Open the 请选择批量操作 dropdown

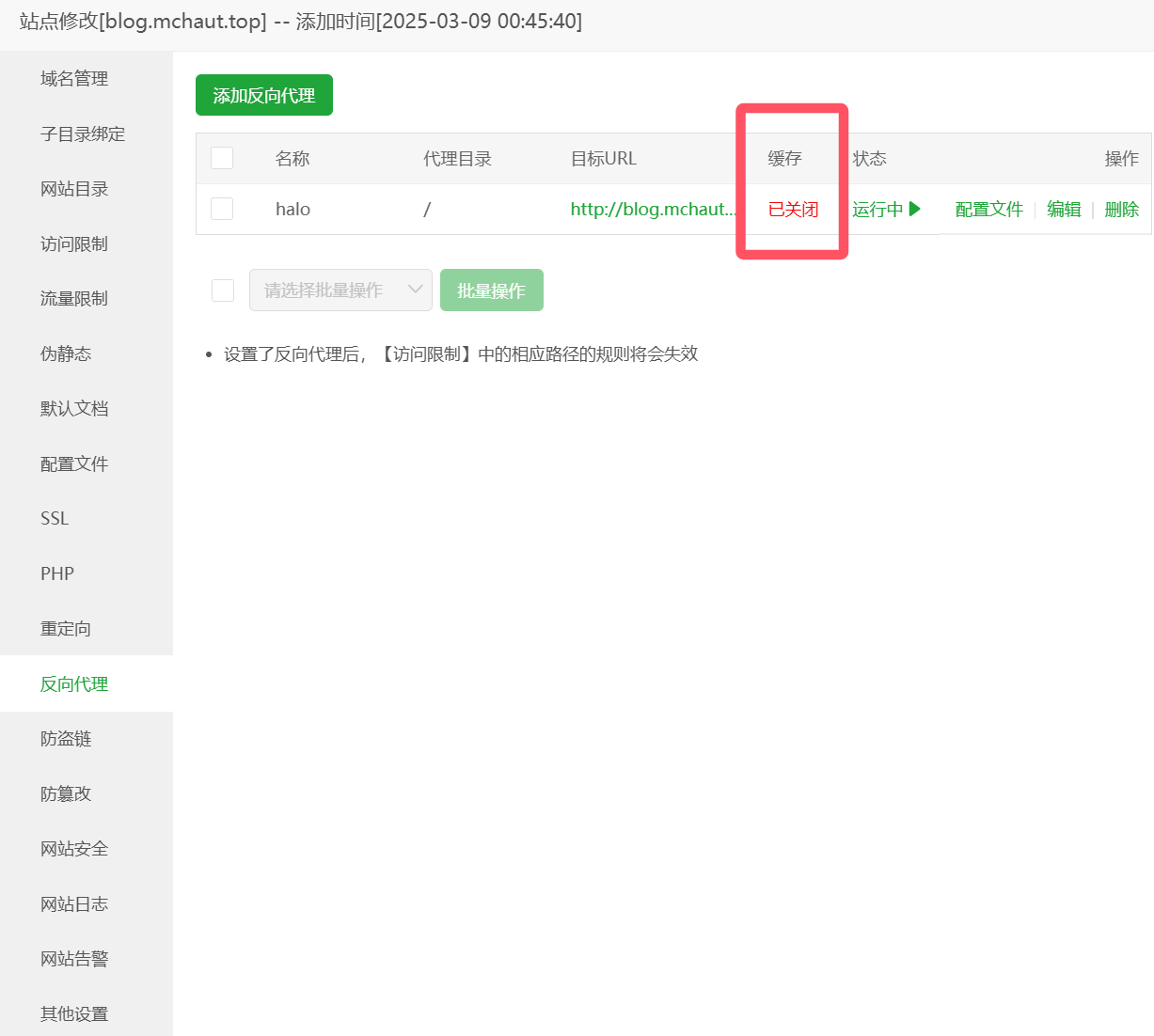tap(340, 290)
